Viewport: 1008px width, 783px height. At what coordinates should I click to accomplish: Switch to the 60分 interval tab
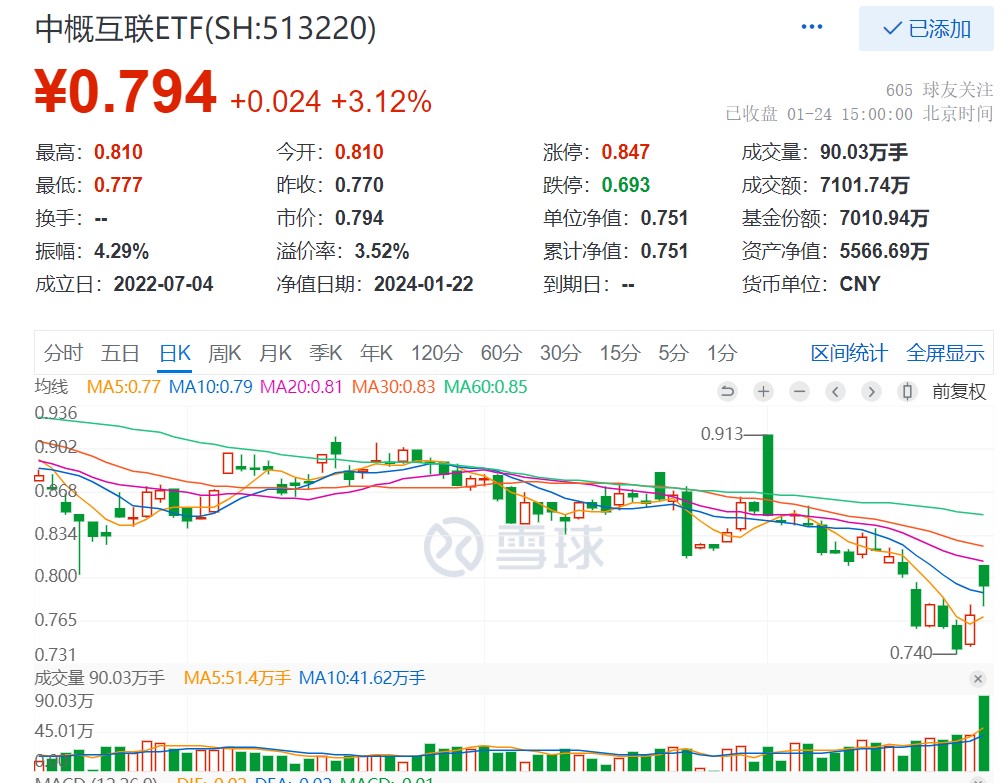[501, 353]
